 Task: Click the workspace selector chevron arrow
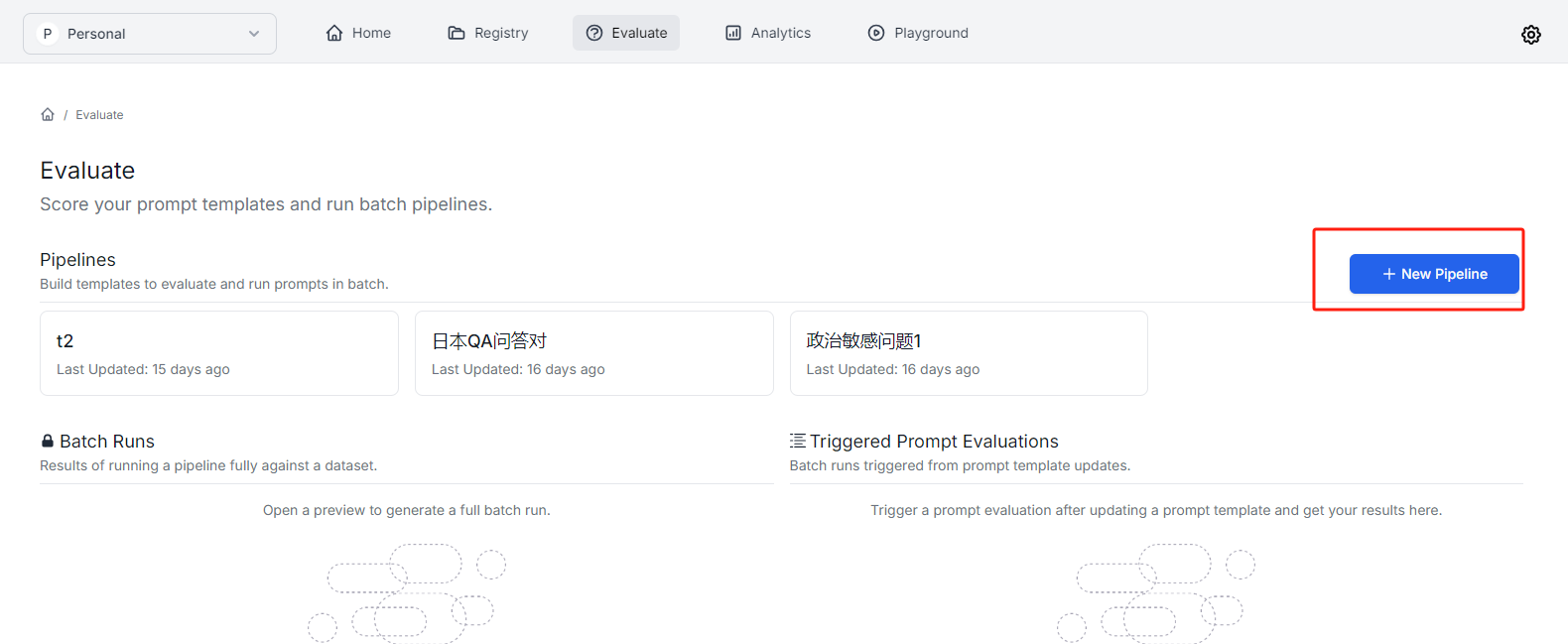254,34
